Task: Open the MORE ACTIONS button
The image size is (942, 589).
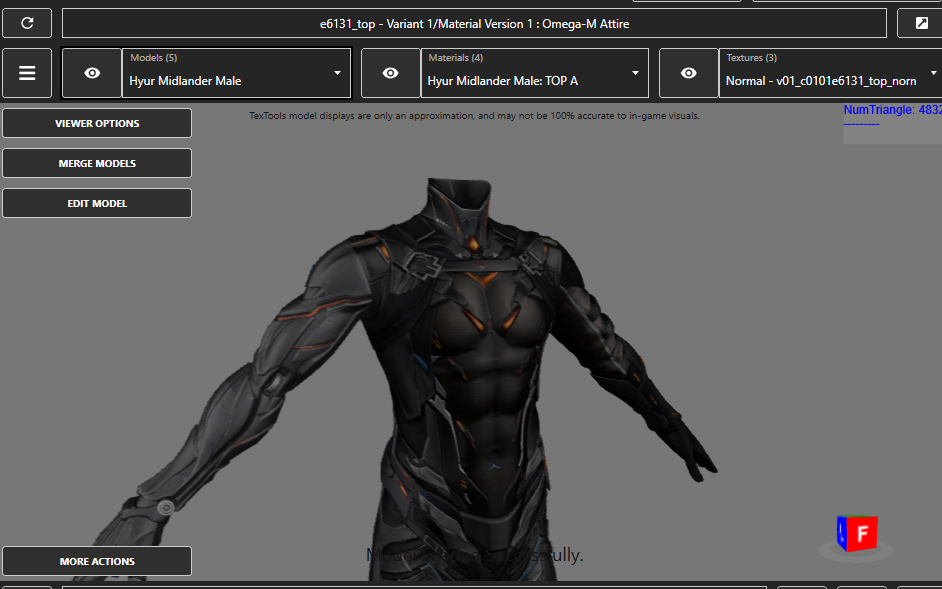Action: 97,561
